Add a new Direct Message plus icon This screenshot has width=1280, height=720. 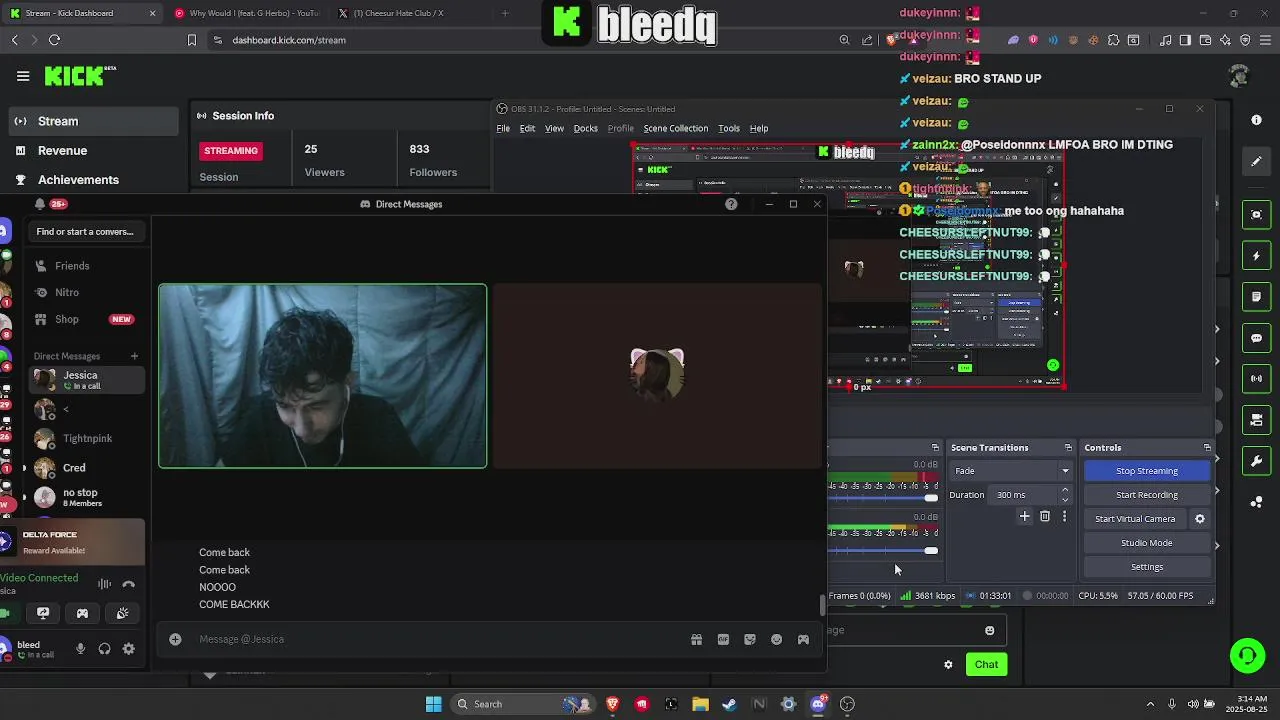coord(134,356)
